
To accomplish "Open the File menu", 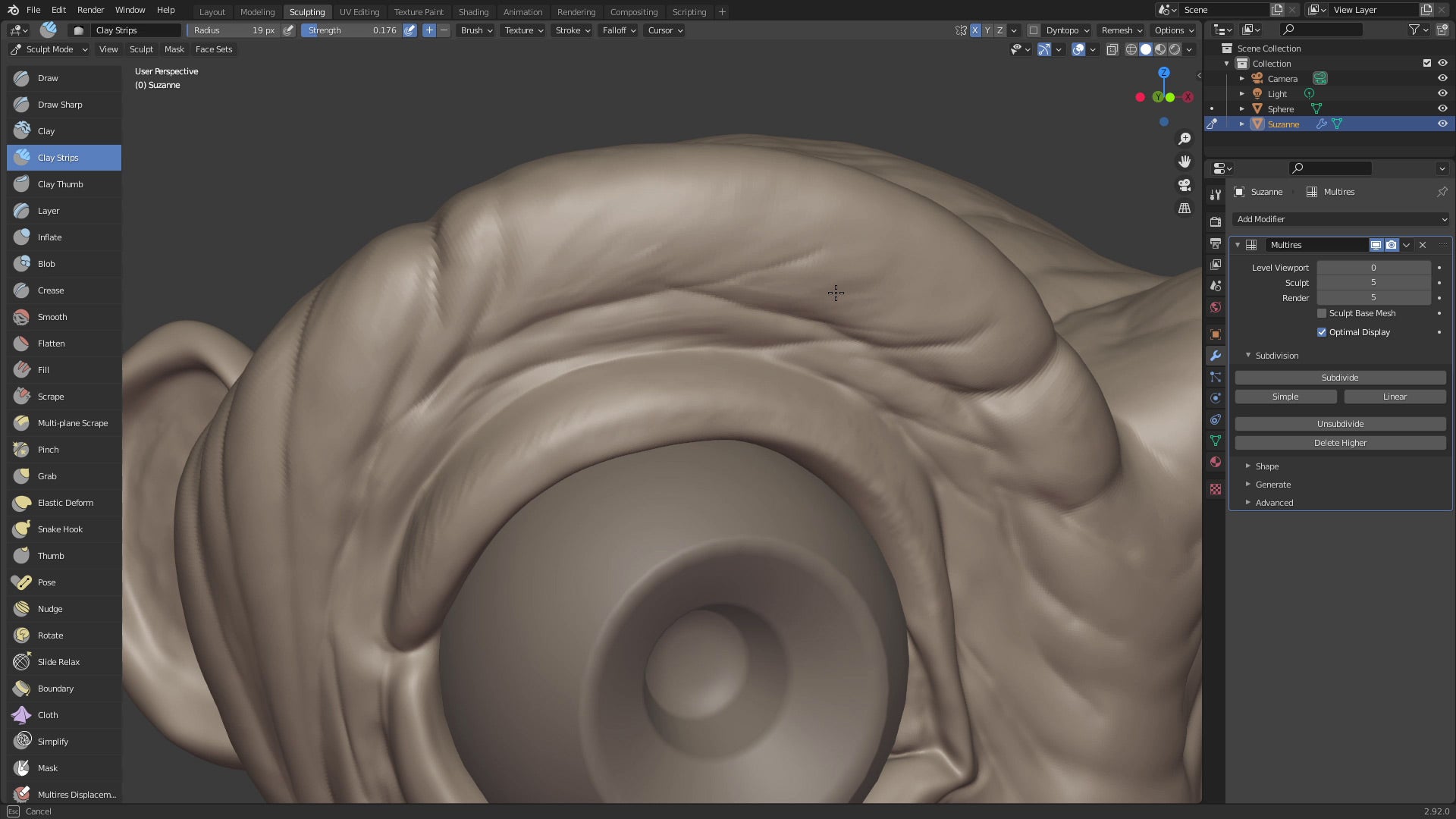I will (33, 10).
